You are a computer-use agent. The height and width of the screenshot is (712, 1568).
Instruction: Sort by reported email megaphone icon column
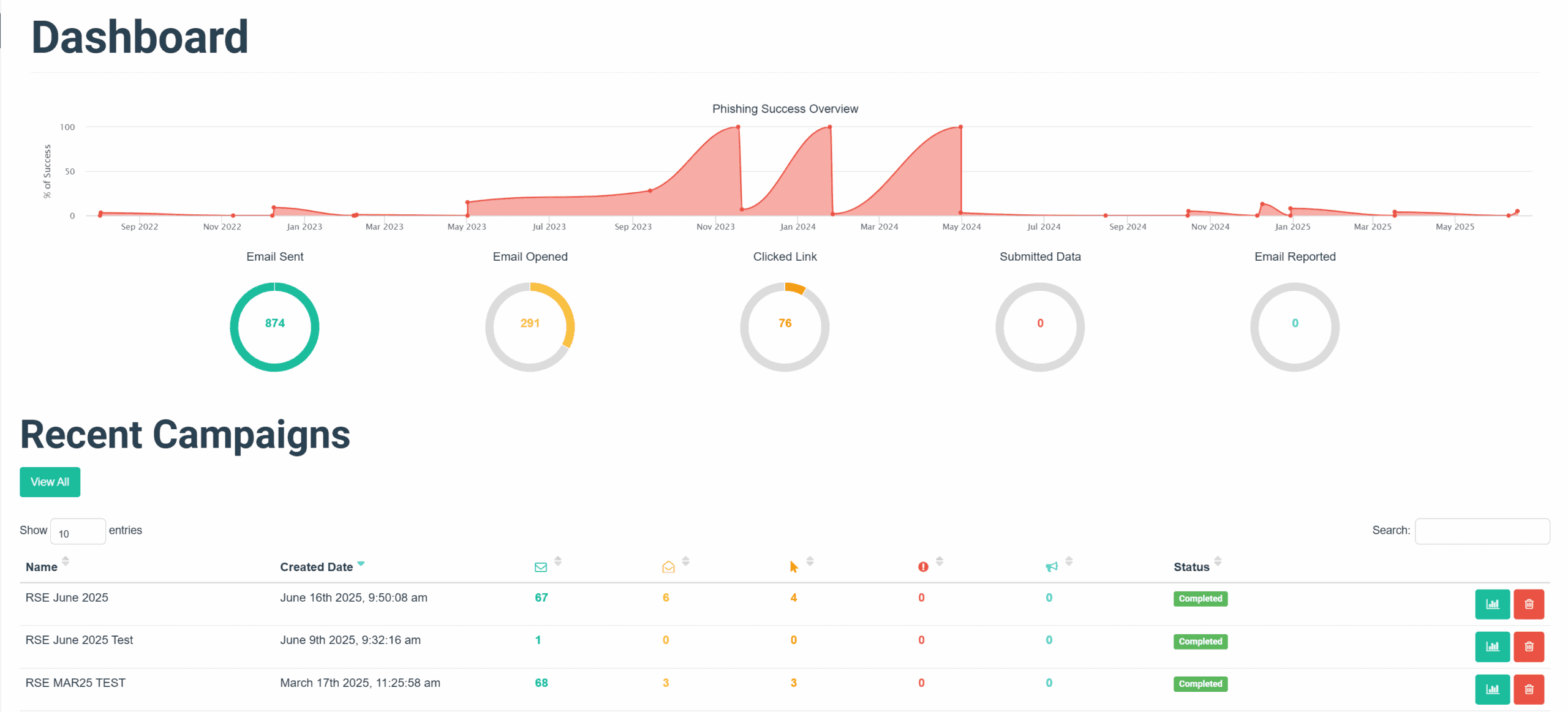coord(1051,567)
